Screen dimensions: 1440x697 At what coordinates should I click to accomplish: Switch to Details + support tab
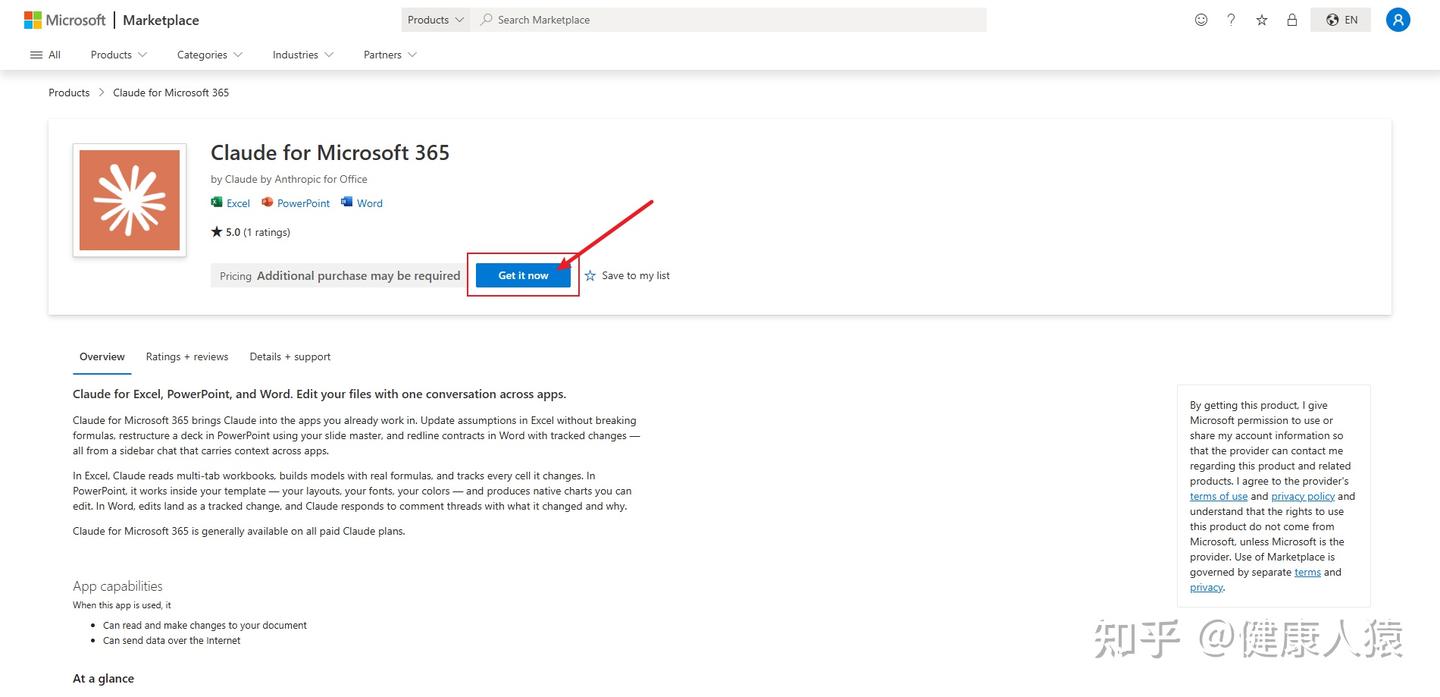(x=290, y=357)
